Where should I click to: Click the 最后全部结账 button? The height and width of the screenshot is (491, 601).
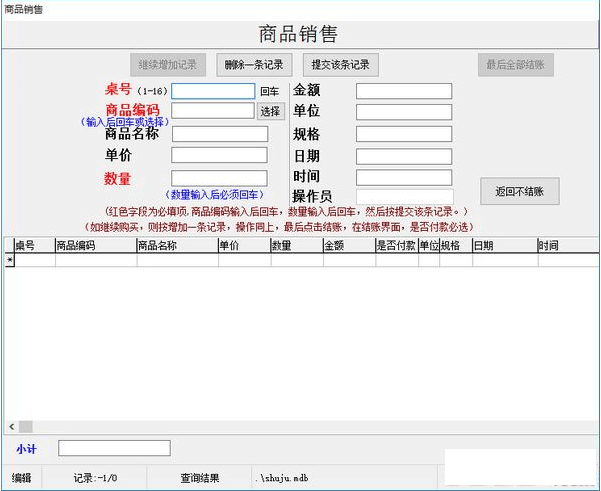click(515, 65)
